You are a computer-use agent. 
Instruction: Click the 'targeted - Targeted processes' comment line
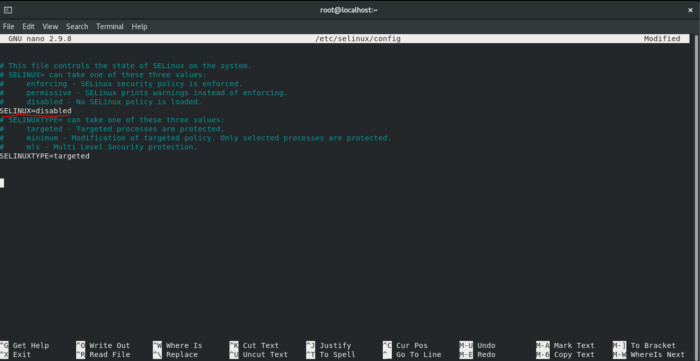click(x=112, y=129)
